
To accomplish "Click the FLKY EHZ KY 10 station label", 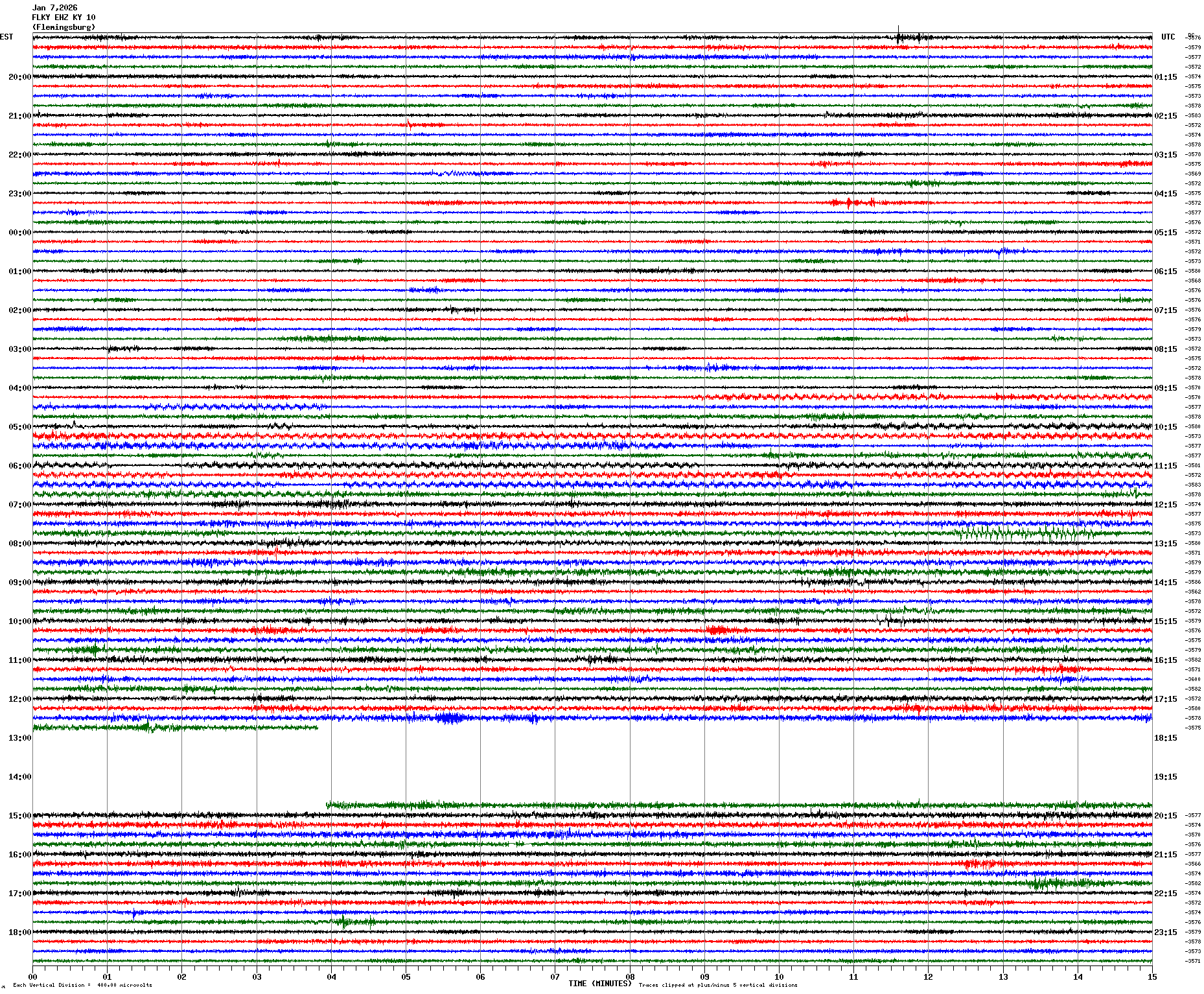I will pyautogui.click(x=64, y=17).
